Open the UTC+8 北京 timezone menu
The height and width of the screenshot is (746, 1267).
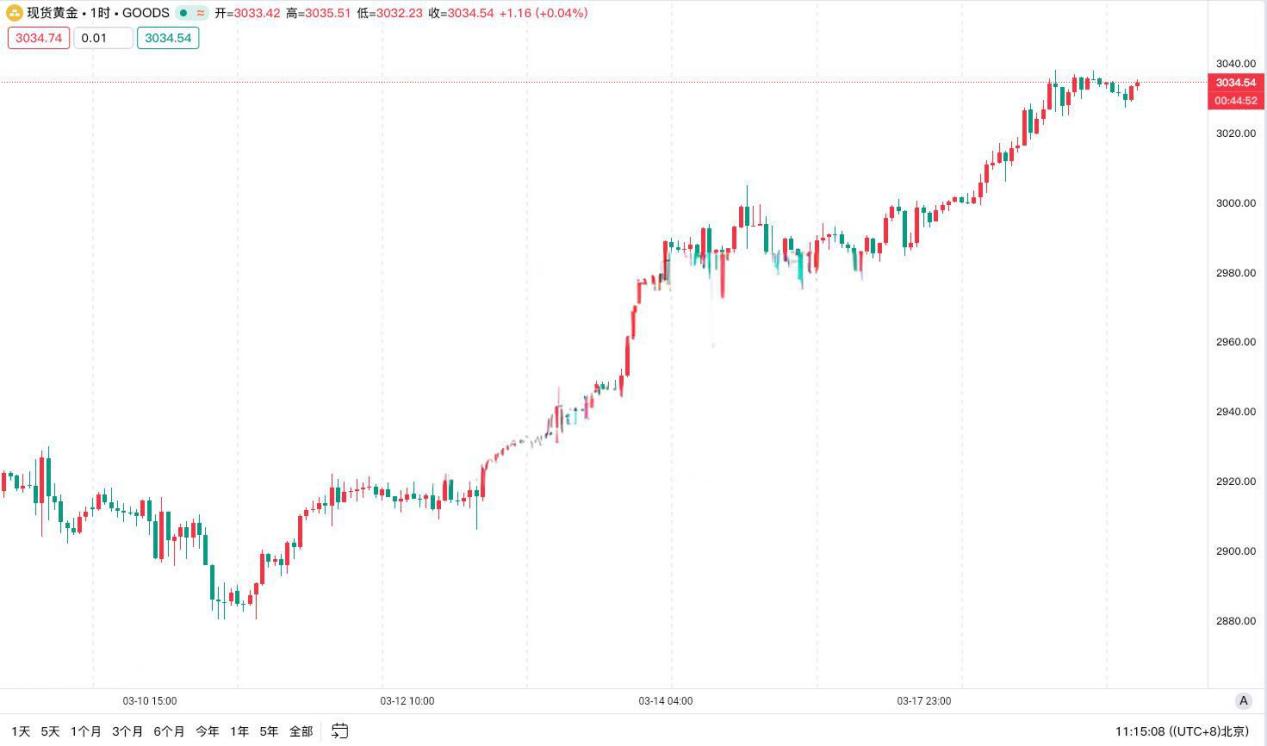tap(1209, 731)
